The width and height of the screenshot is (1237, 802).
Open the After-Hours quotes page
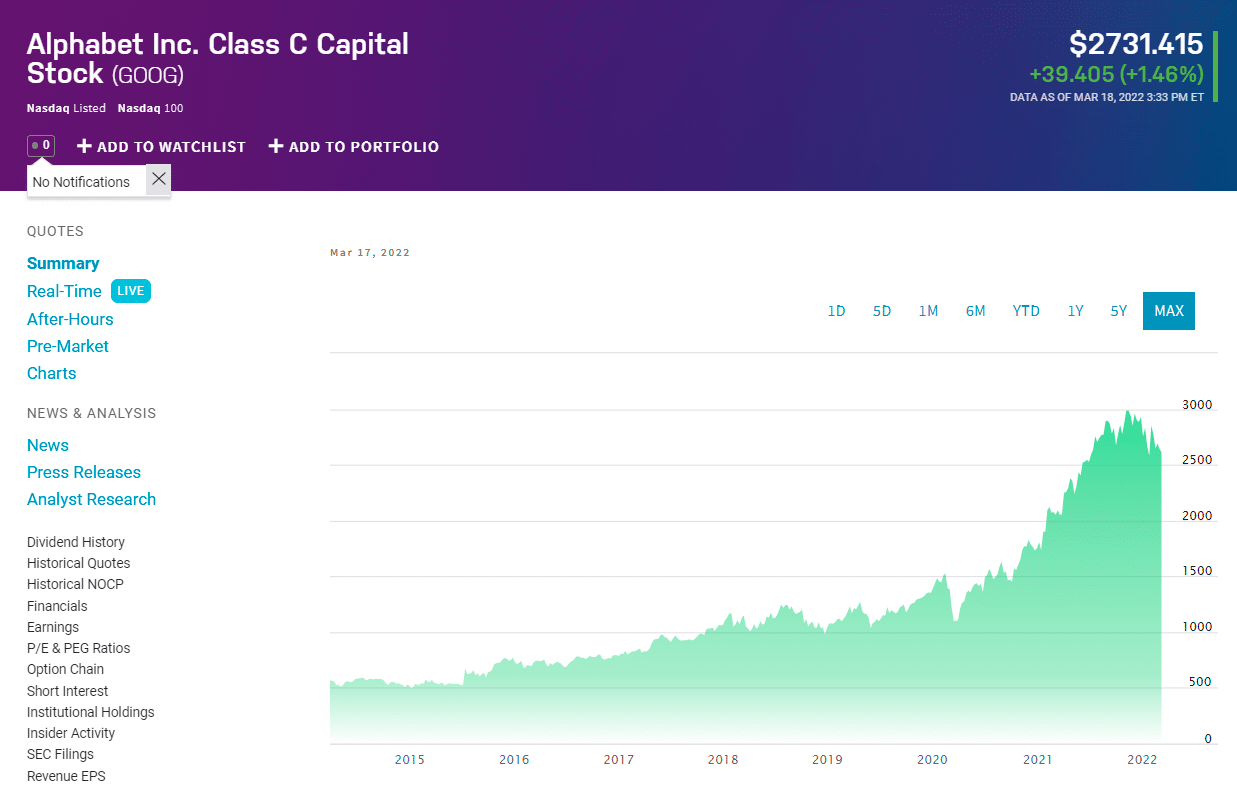70,319
